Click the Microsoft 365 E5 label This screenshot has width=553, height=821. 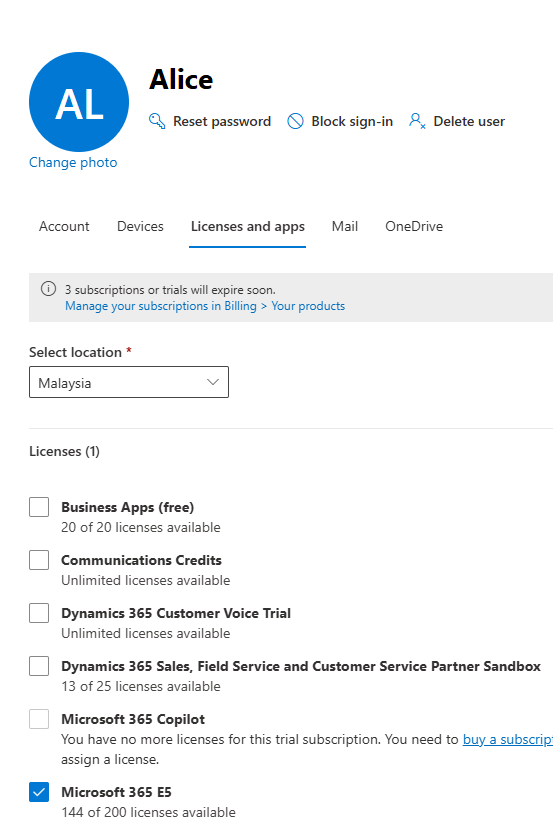(116, 792)
